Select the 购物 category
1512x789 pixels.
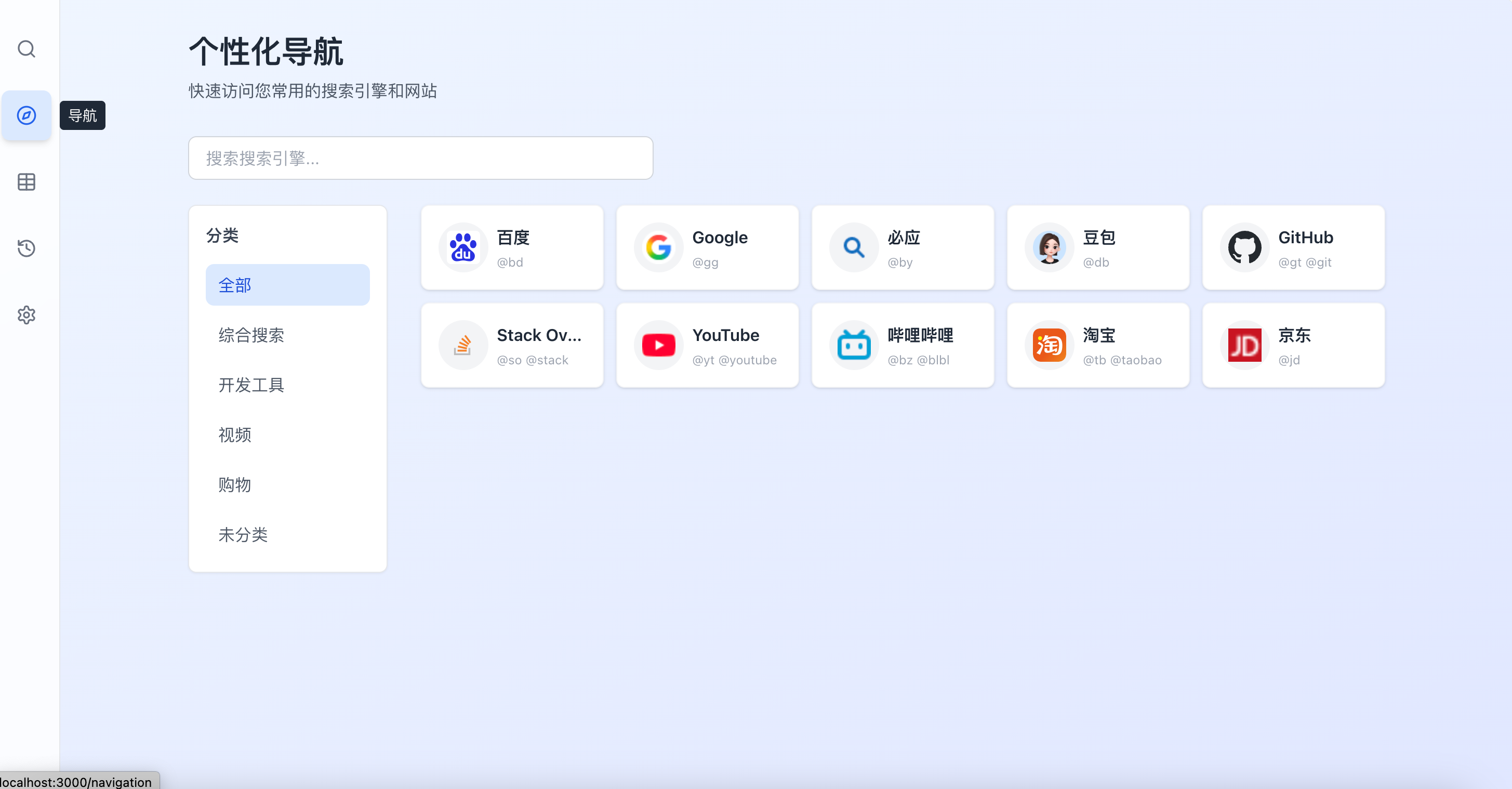pyautogui.click(x=288, y=484)
